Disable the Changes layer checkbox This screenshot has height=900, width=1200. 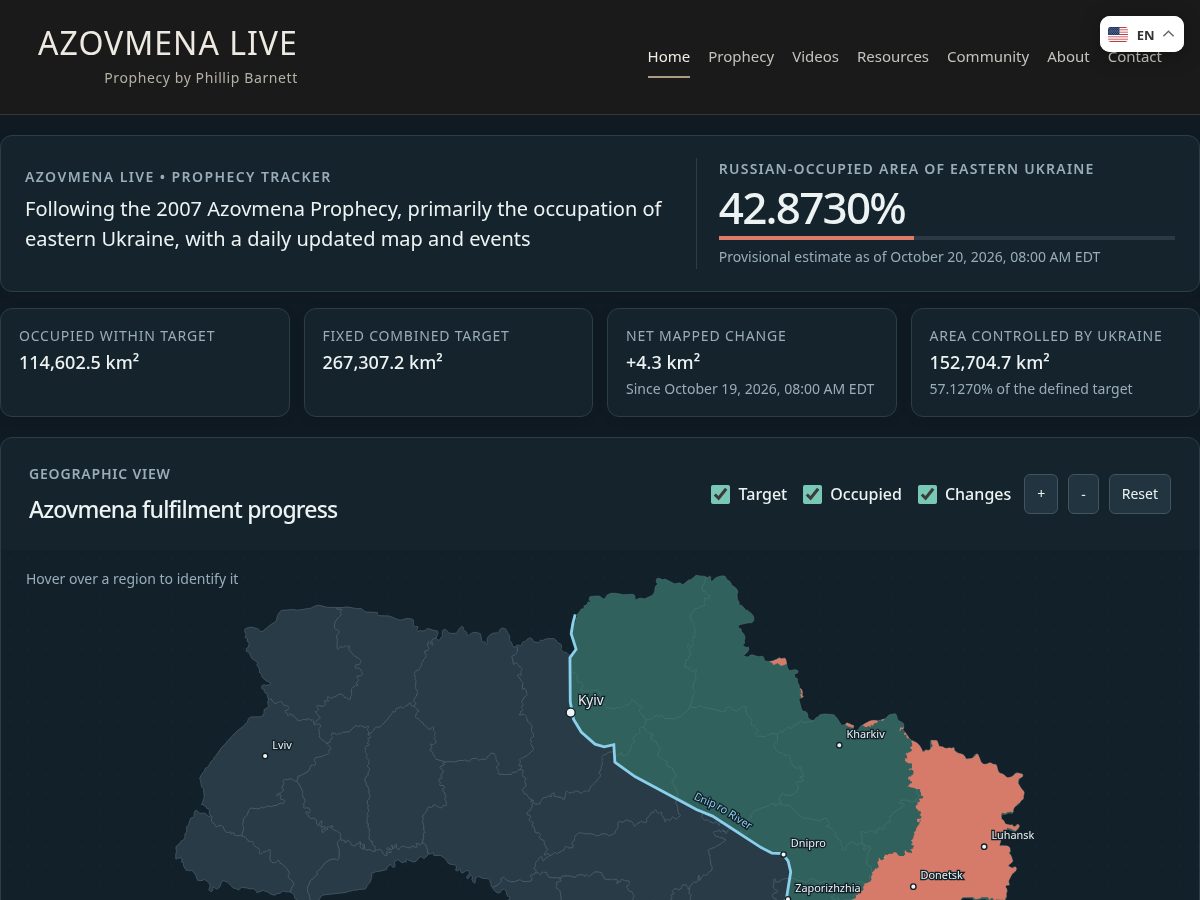coord(927,494)
